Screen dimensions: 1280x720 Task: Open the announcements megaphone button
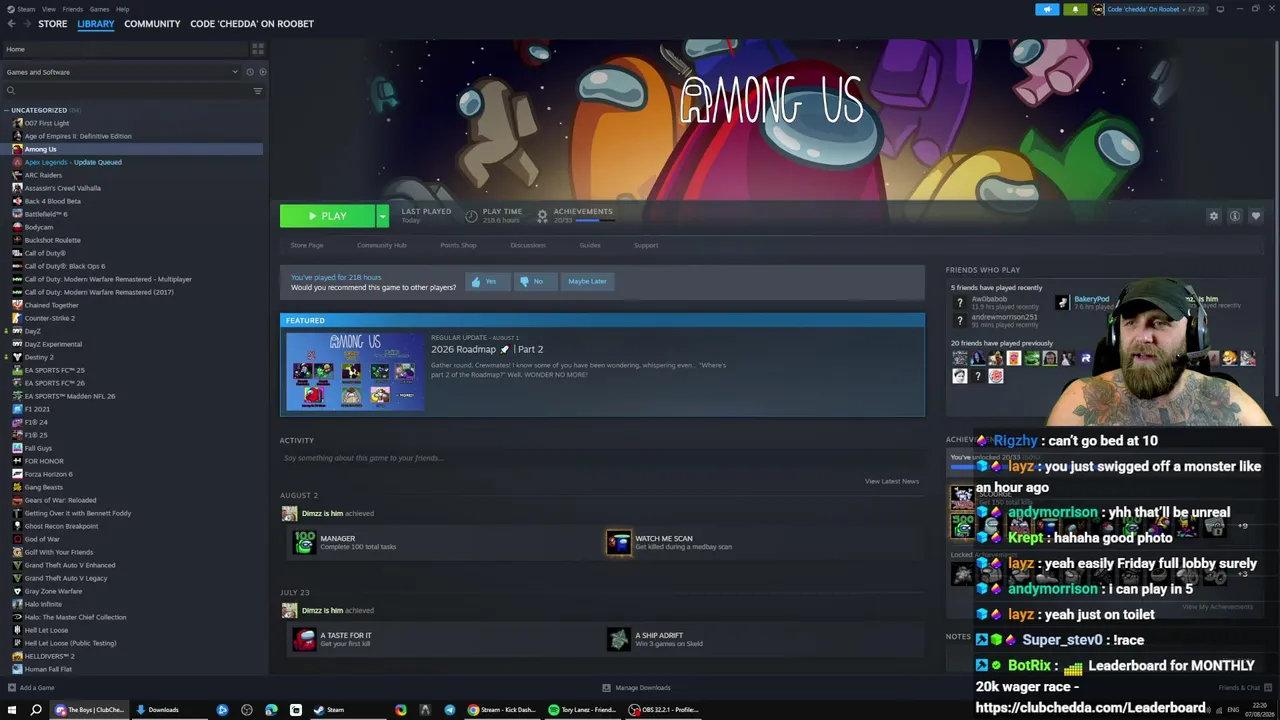[1047, 9]
